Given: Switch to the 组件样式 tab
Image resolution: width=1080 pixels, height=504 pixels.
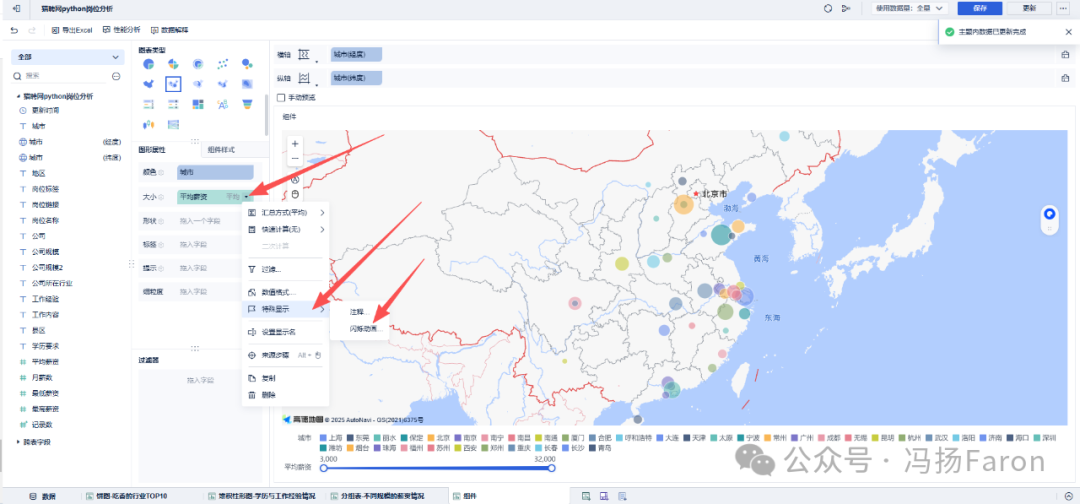Looking at the screenshot, I should pos(222,149).
